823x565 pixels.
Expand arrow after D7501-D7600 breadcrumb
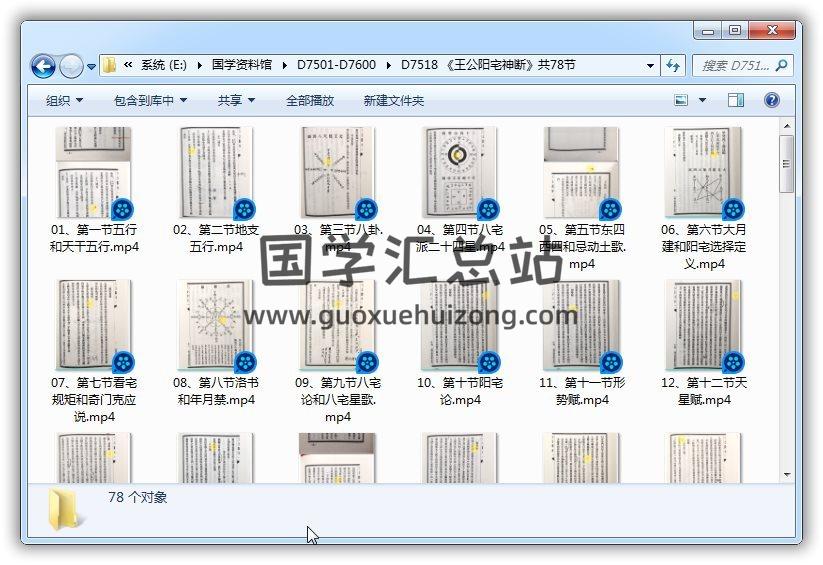[388, 66]
